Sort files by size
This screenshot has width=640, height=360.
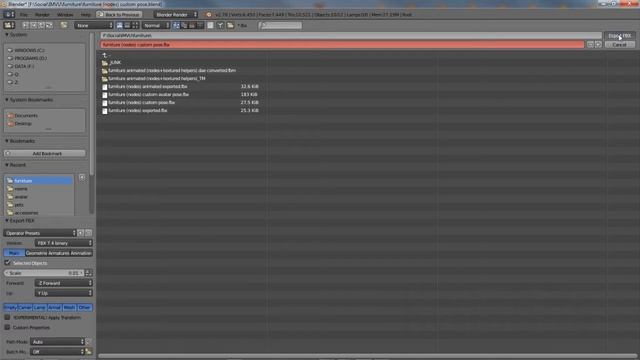[200, 25]
